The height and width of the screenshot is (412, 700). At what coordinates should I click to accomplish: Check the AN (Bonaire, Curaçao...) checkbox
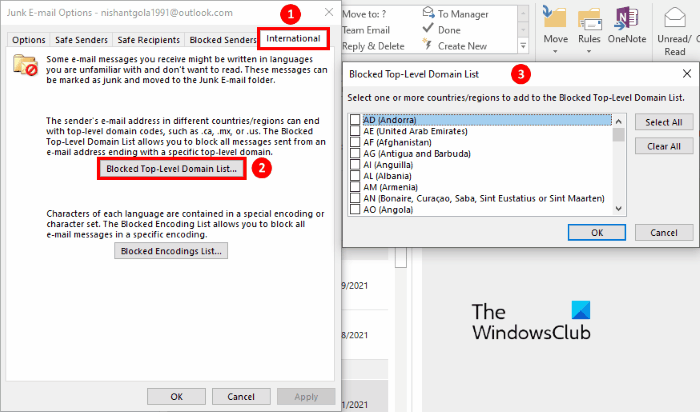(x=355, y=198)
